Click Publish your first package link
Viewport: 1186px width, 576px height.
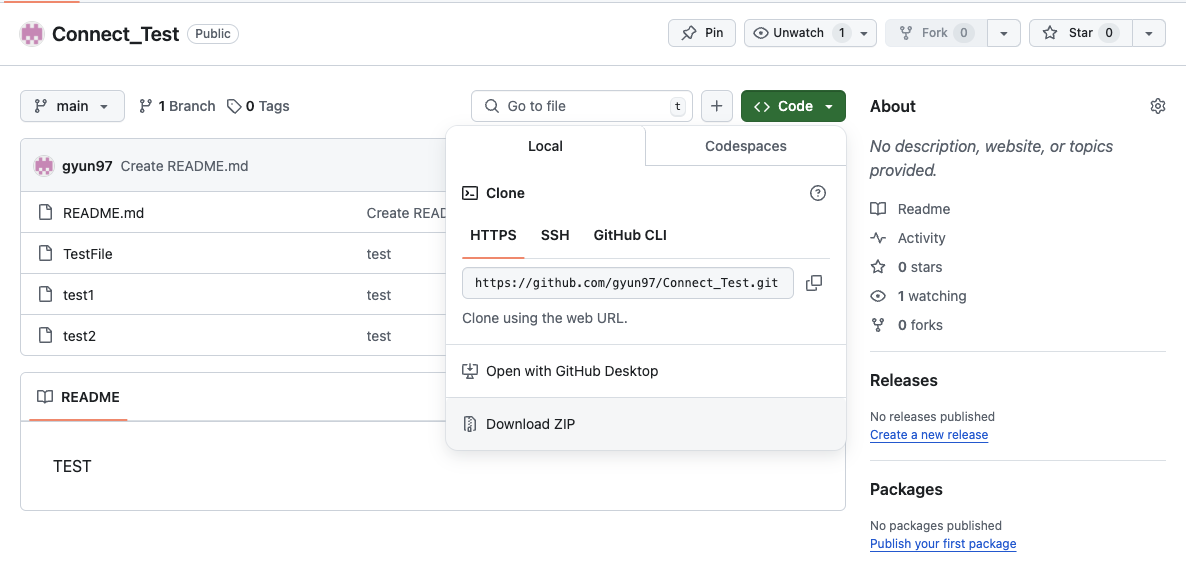click(x=943, y=543)
